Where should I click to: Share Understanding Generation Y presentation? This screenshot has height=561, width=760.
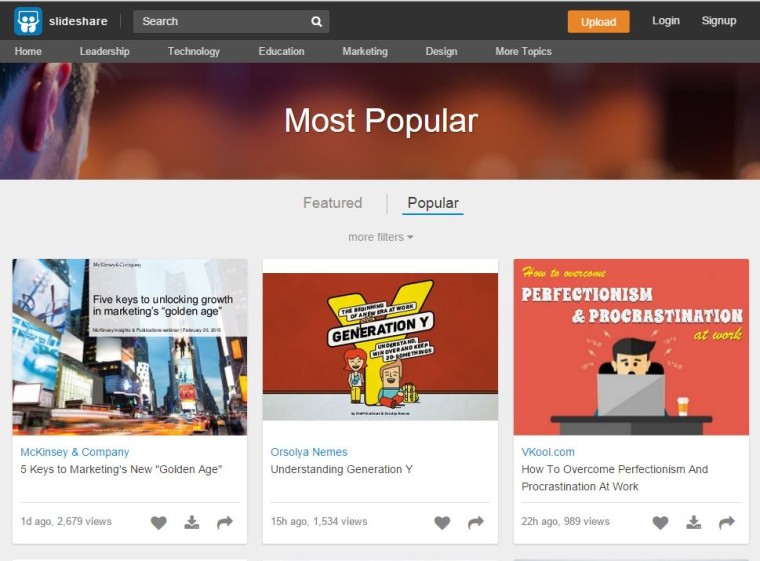pos(476,522)
